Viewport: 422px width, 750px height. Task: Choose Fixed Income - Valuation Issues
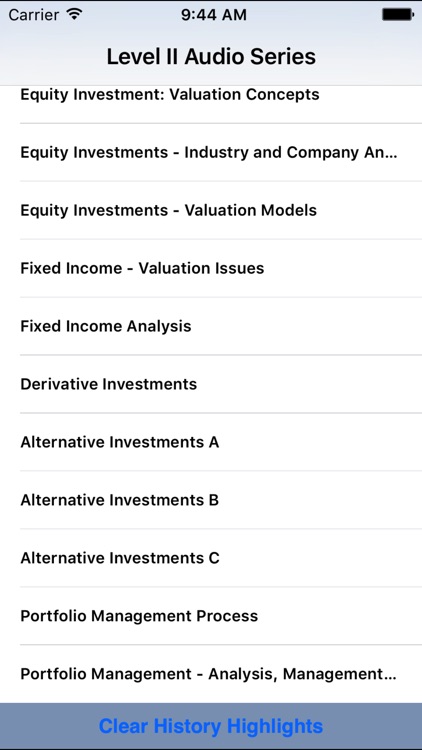point(211,268)
